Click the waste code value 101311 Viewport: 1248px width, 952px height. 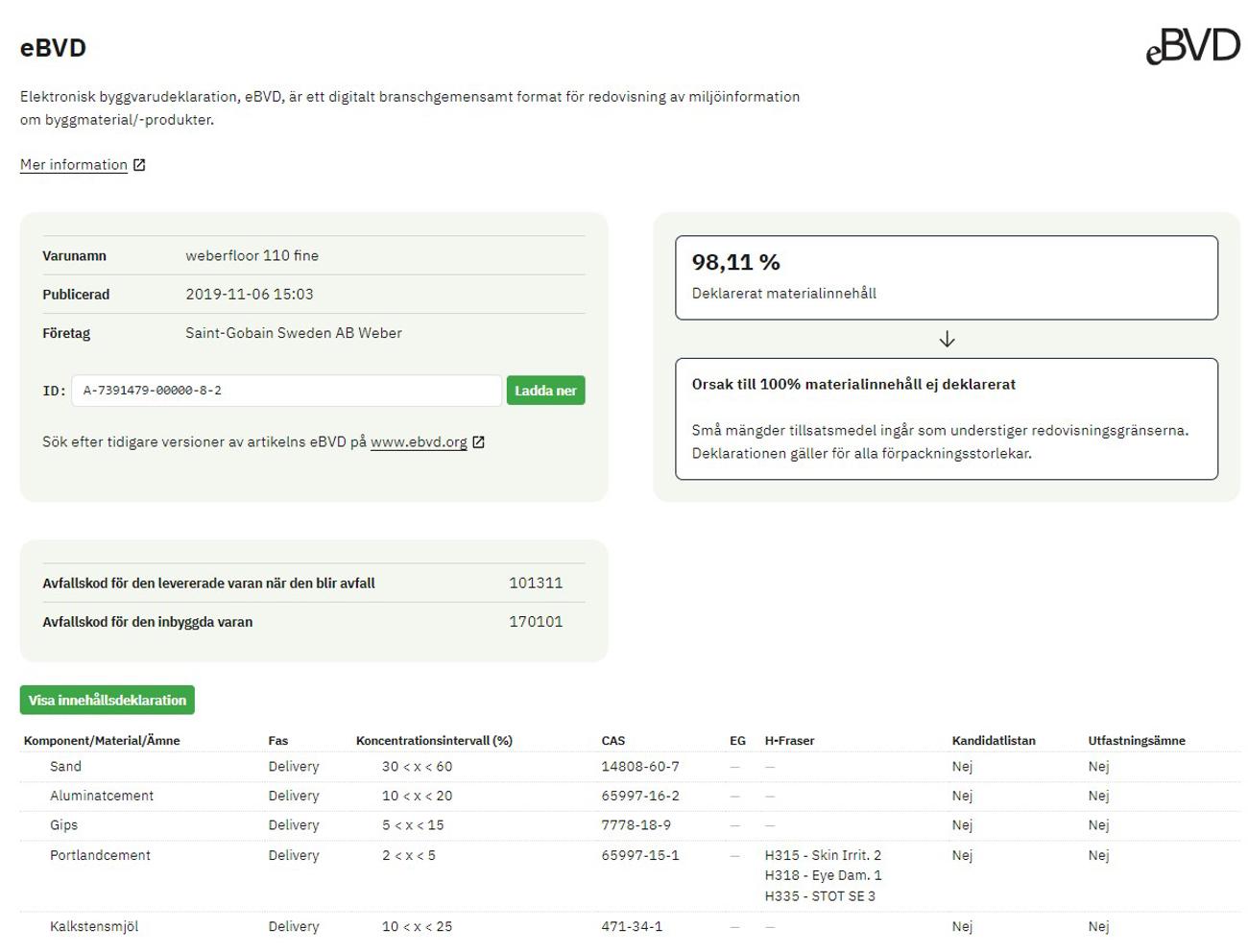coord(536,583)
